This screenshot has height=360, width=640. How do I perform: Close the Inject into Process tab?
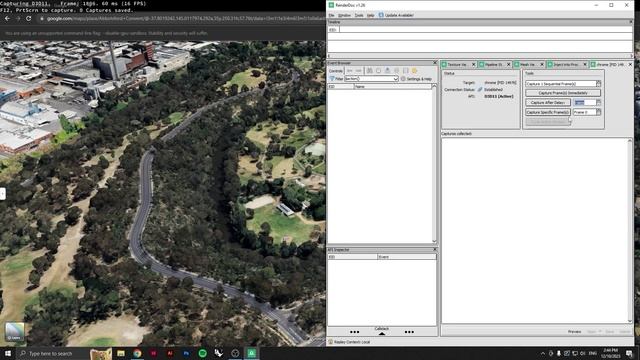point(585,64)
